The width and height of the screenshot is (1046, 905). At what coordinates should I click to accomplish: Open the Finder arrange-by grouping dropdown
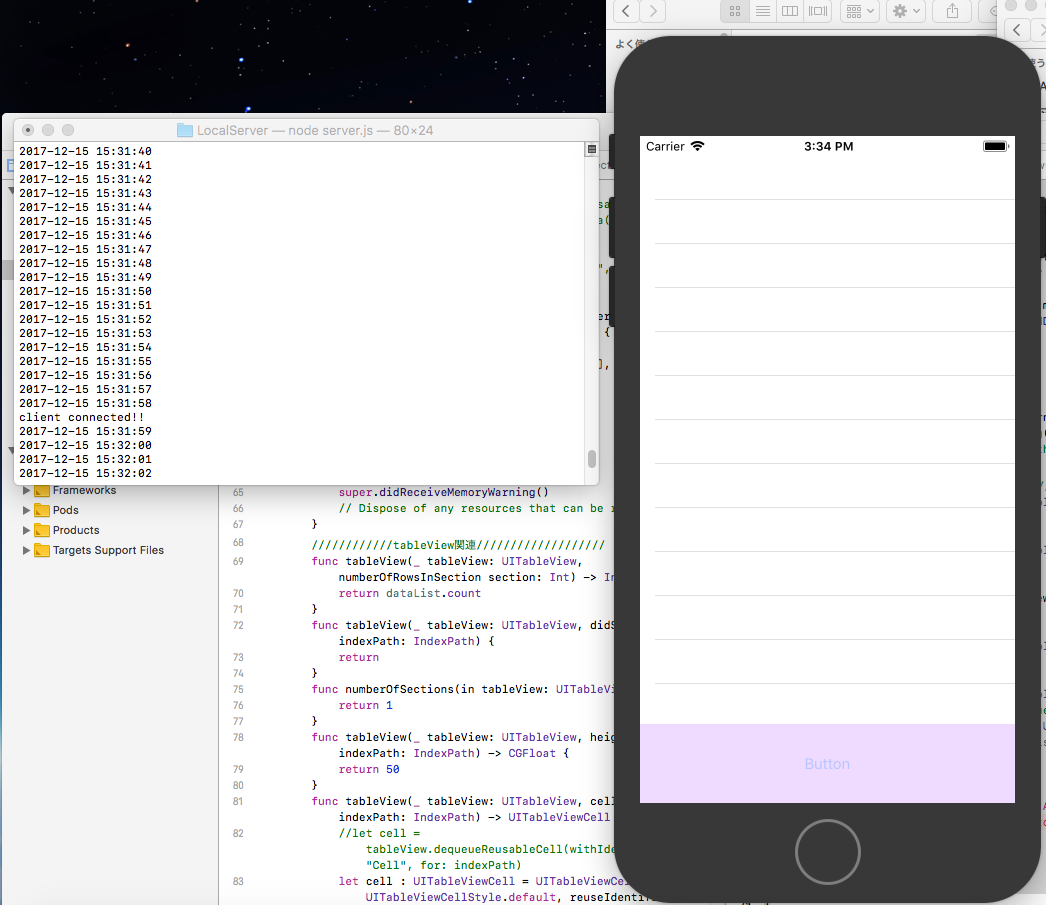860,11
